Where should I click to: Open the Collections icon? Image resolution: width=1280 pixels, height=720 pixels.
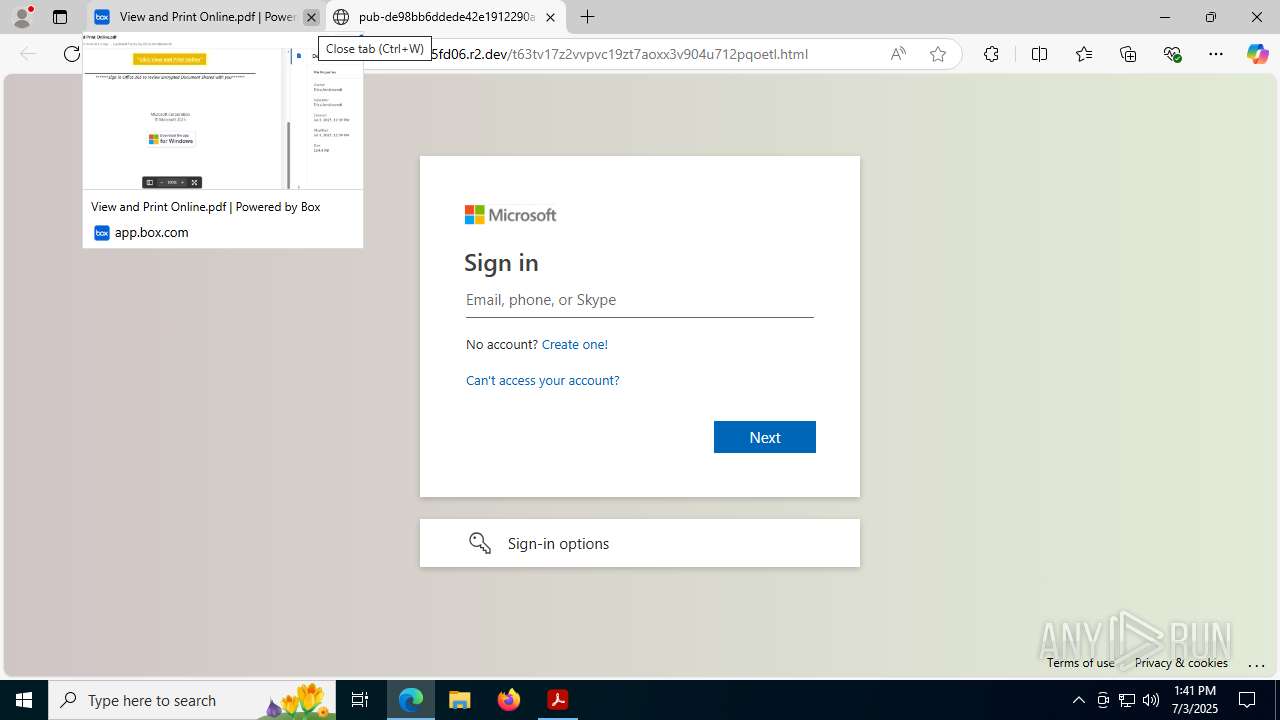tap(1128, 54)
